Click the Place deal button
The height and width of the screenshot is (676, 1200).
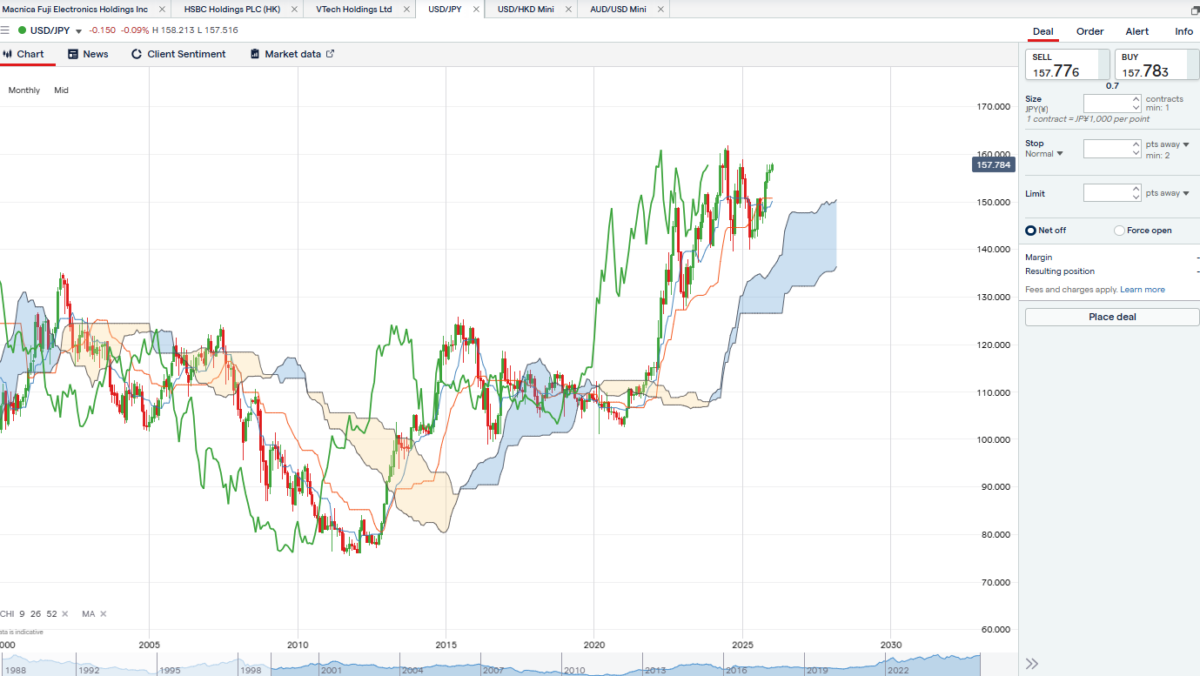(1112, 317)
